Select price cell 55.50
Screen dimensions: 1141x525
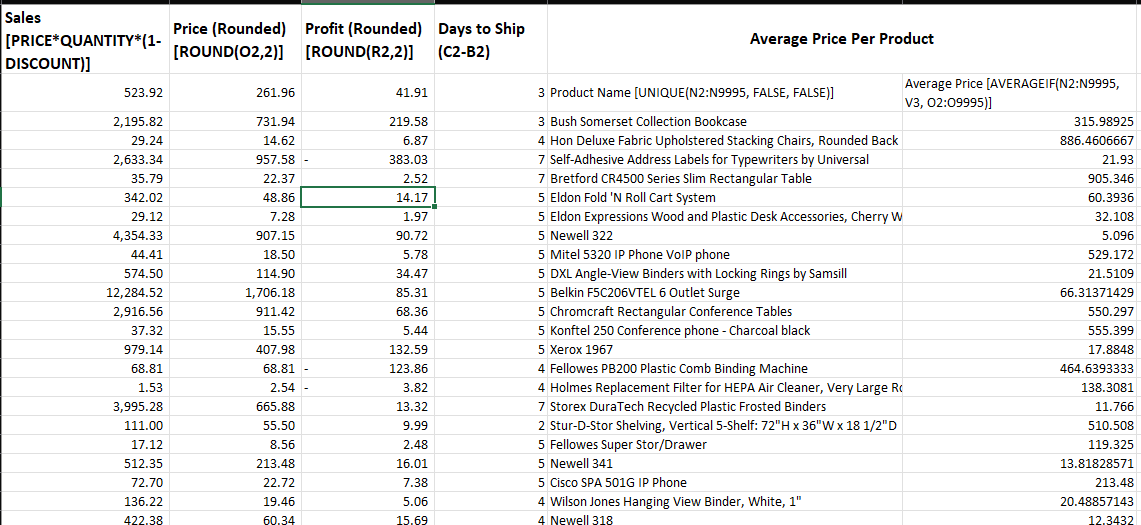tap(235, 425)
